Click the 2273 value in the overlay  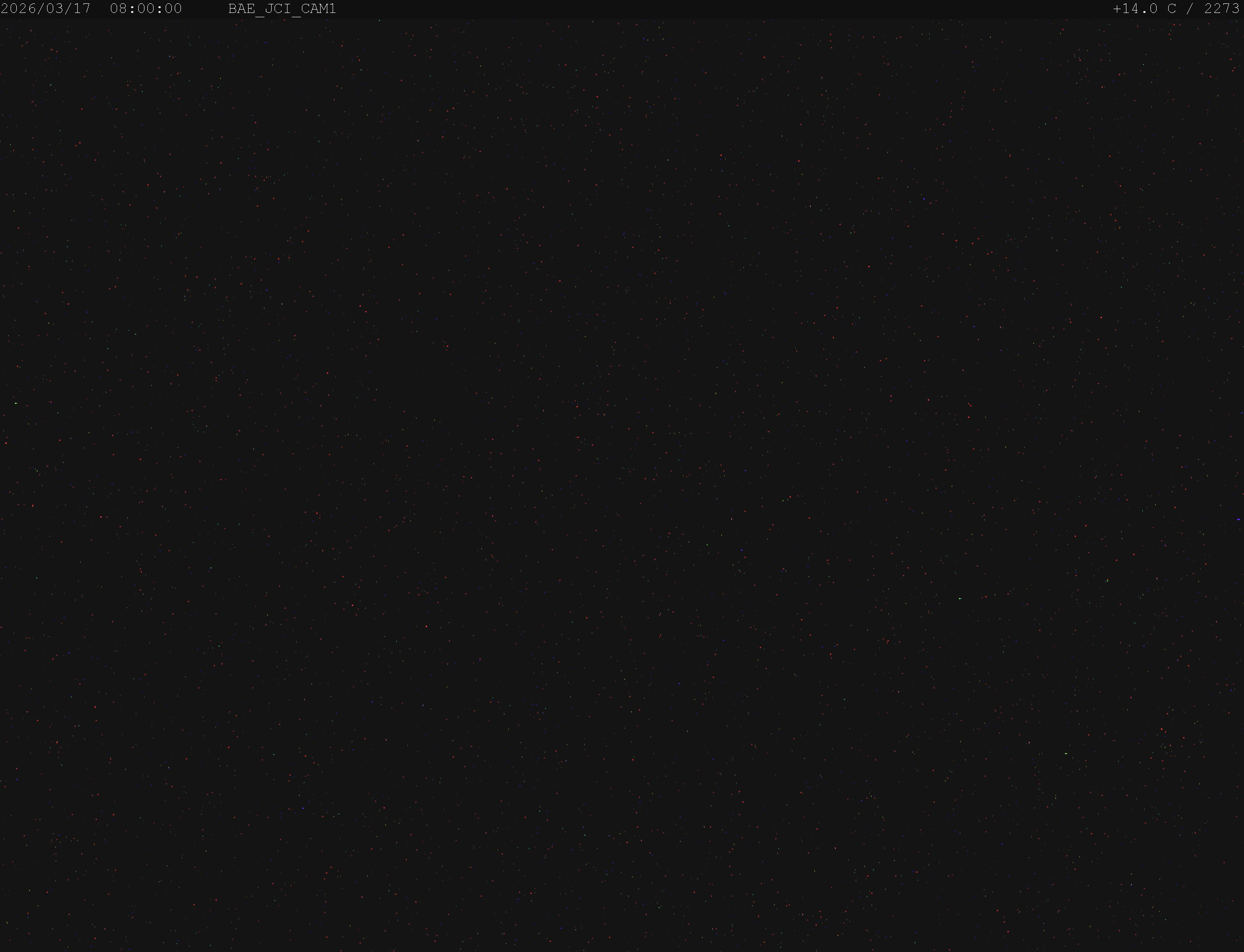1222,9
